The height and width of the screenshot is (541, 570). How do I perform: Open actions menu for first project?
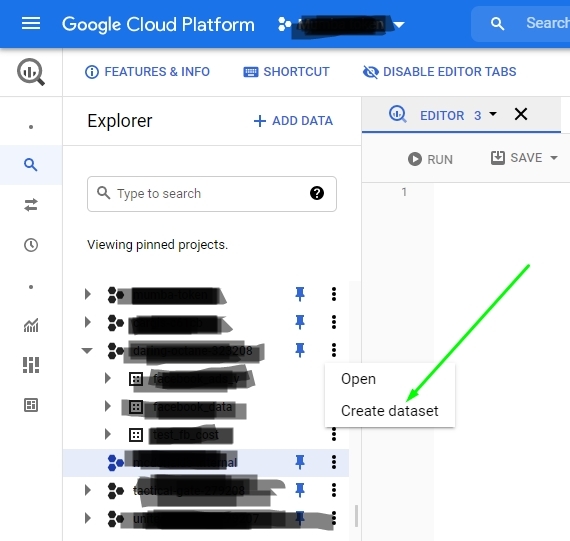coord(334,294)
